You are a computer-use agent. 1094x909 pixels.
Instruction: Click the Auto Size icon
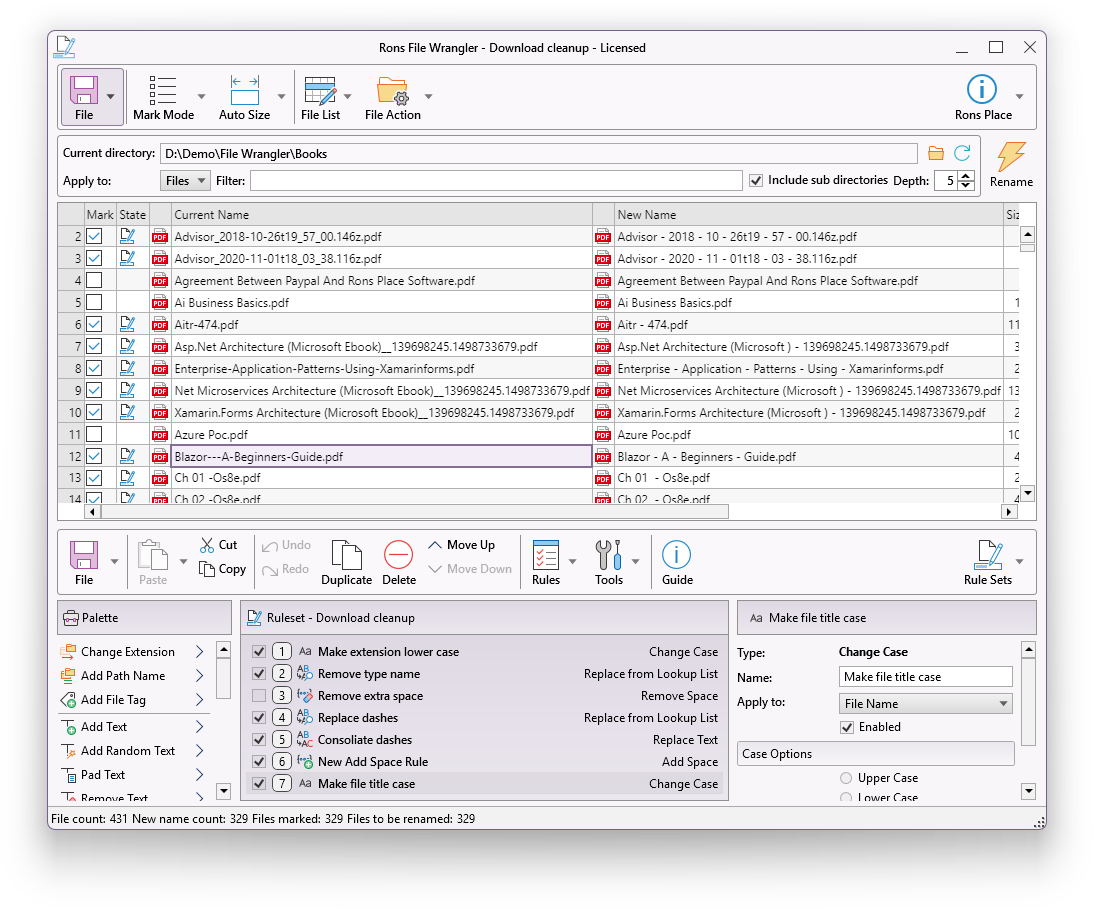[245, 91]
